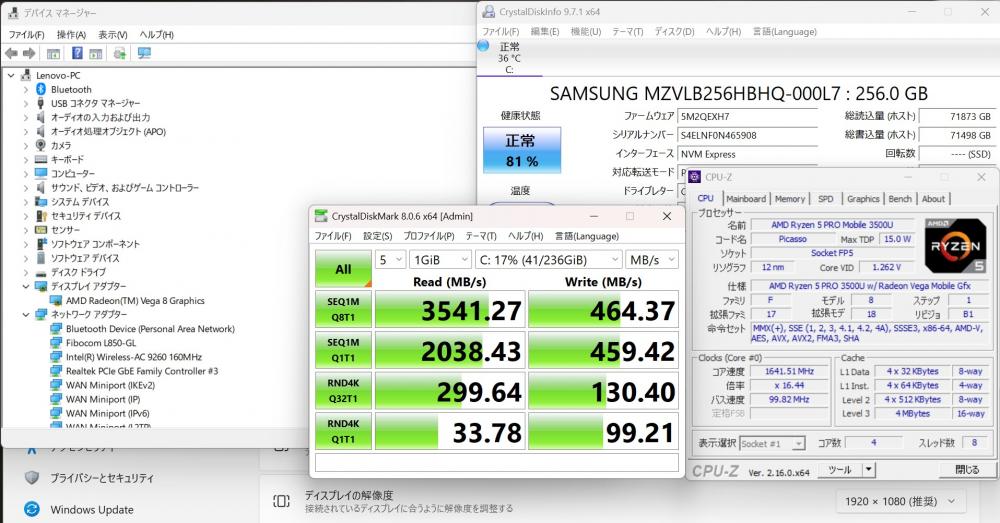Click the blue help icon in Device Manager toolbar
The height and width of the screenshot is (523, 1000).
click(77, 54)
